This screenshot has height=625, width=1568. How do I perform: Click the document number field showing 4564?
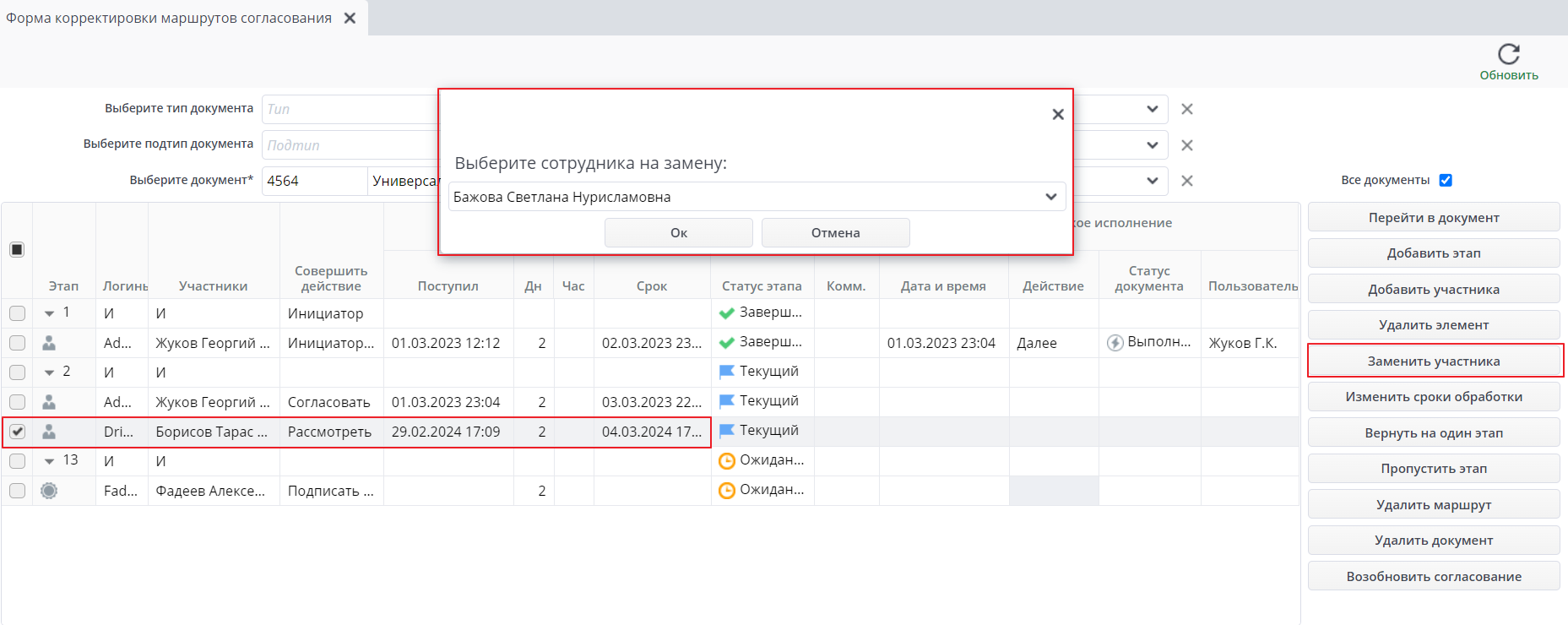[x=313, y=181]
